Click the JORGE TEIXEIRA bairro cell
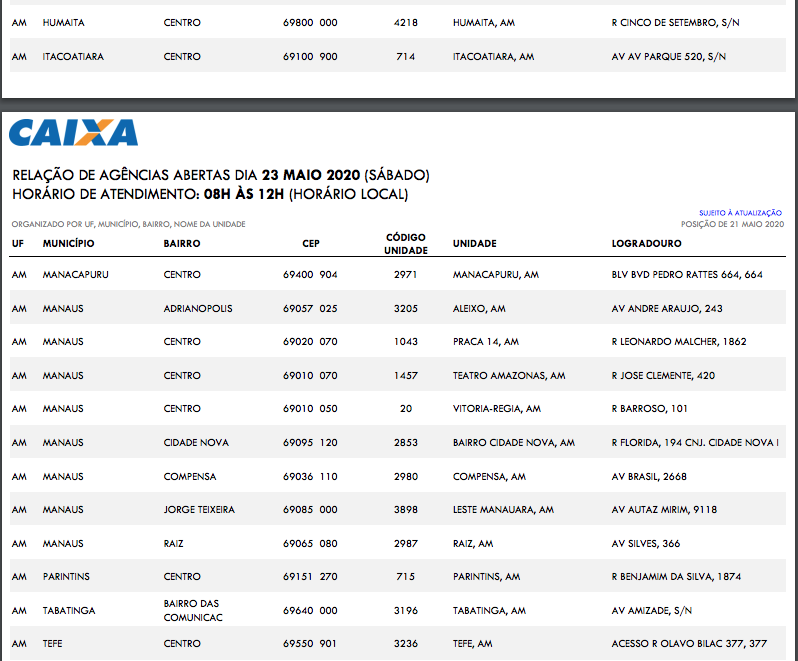 coord(199,510)
